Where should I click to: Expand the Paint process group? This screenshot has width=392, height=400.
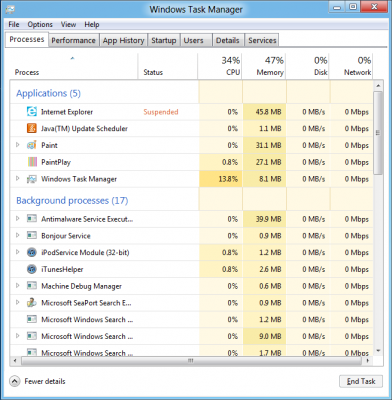[18, 145]
